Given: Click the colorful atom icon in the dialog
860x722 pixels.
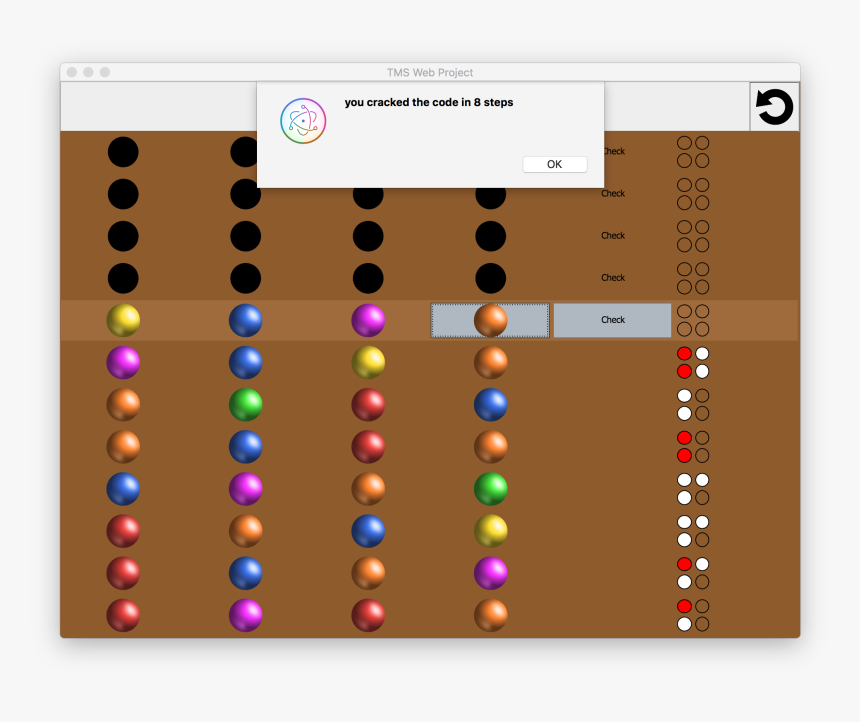Looking at the screenshot, I should click(303, 121).
